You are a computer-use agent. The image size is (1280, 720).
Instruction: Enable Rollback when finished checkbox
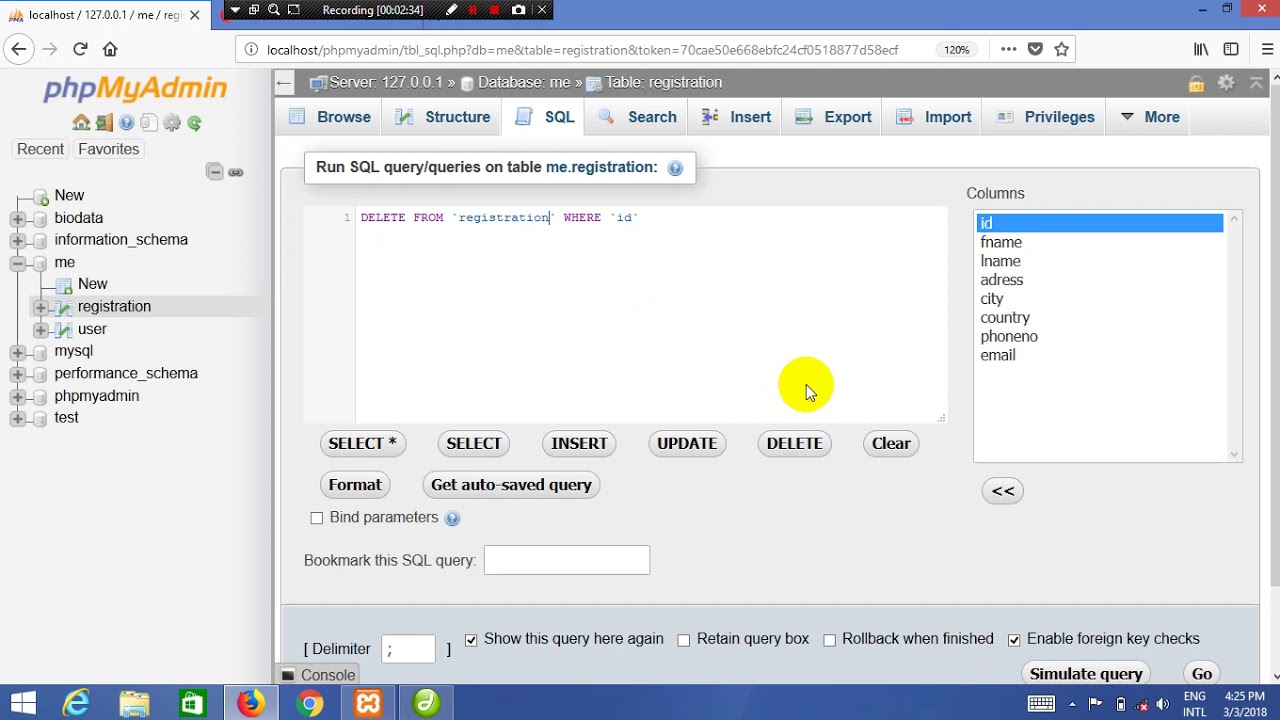(830, 640)
